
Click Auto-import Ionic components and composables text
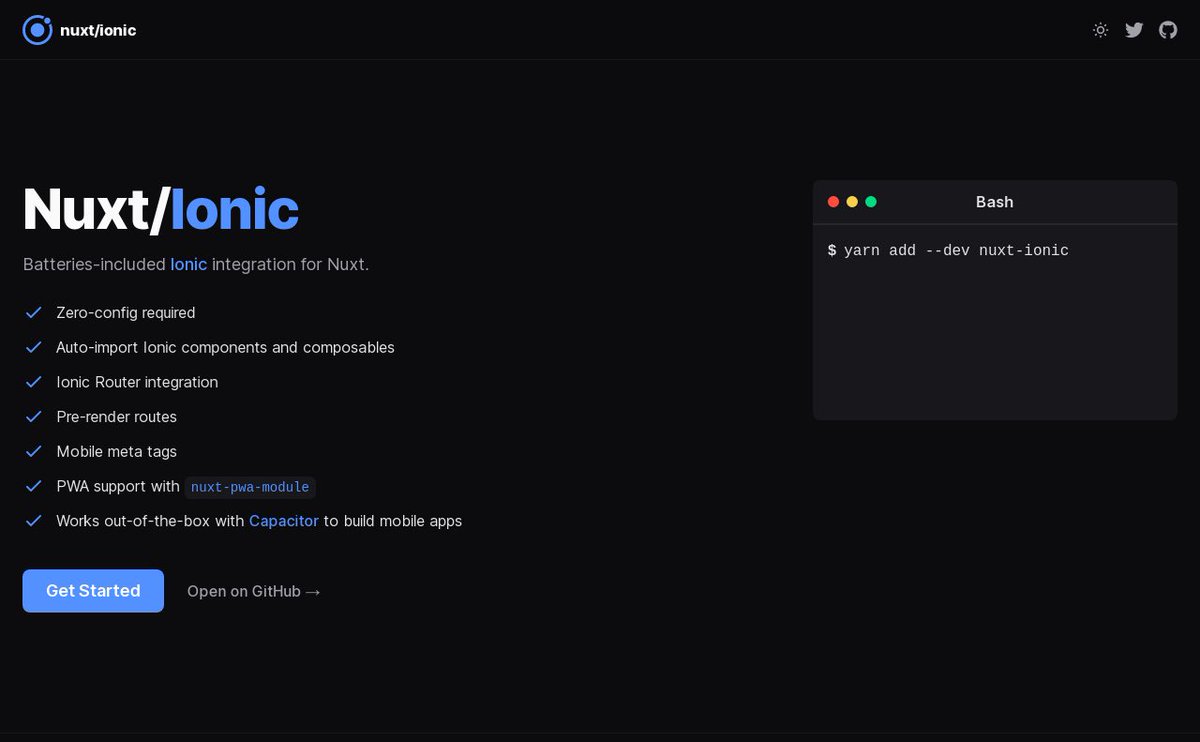[x=225, y=347]
